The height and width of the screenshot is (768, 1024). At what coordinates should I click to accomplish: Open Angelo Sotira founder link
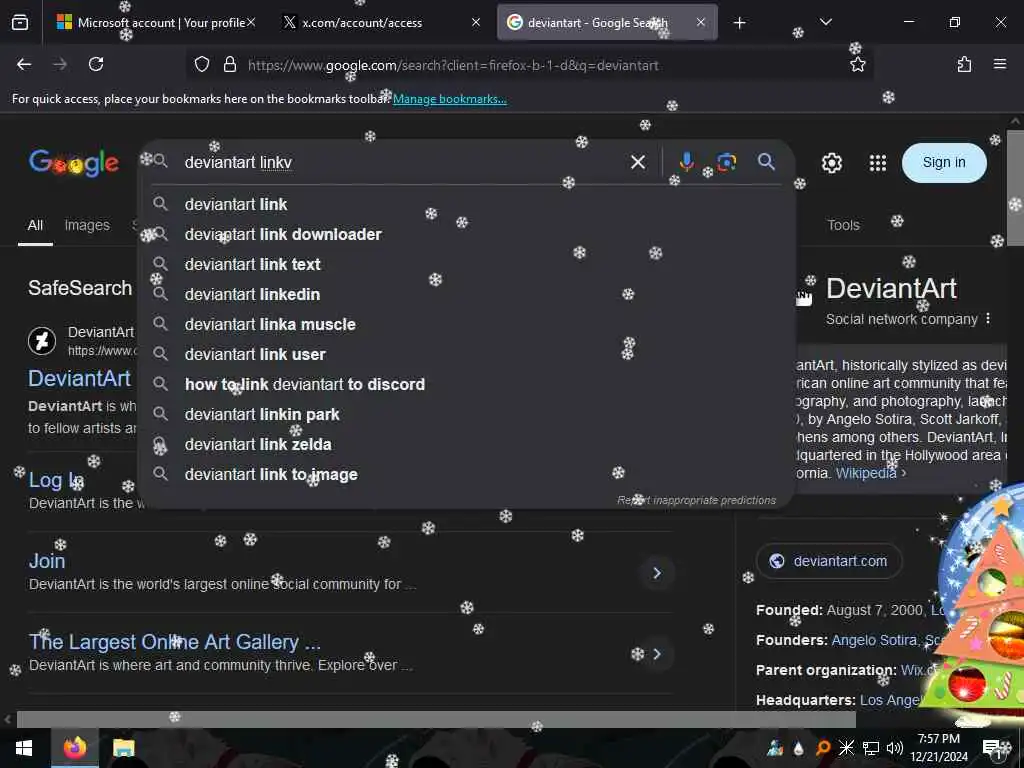tap(874, 640)
